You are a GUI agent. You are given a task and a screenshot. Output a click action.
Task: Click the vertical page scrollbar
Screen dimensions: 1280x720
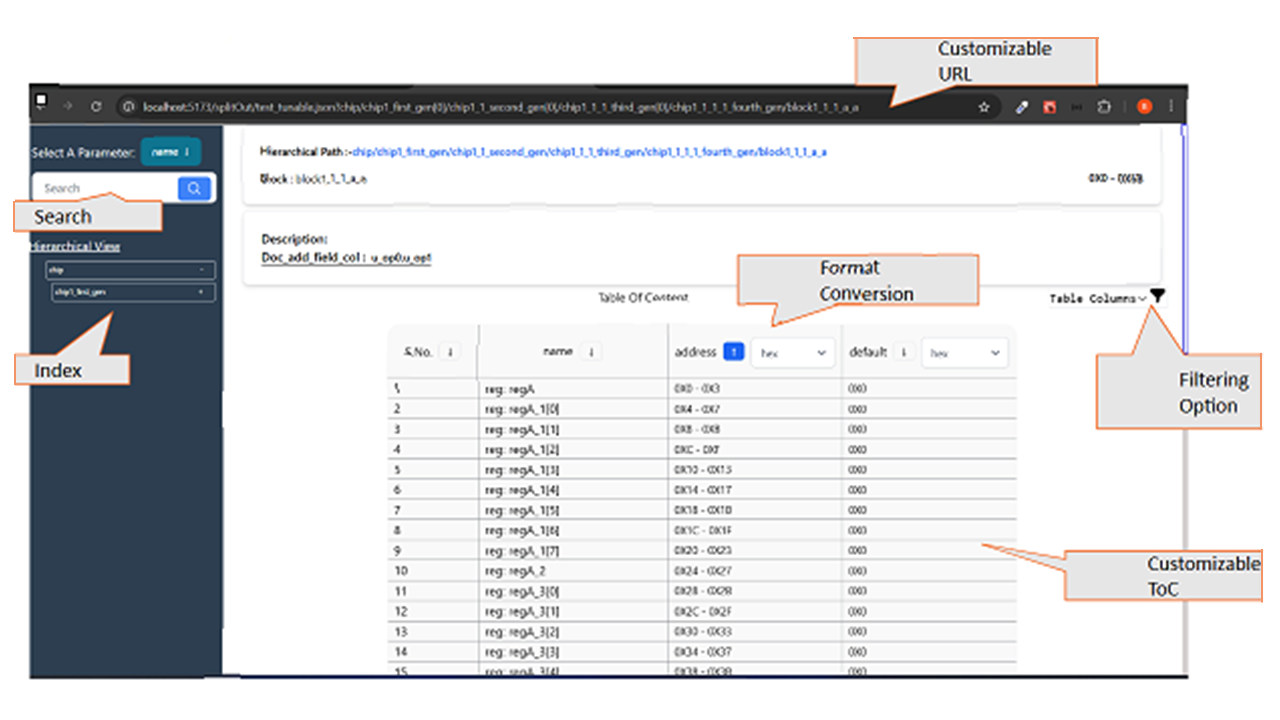[x=1183, y=400]
